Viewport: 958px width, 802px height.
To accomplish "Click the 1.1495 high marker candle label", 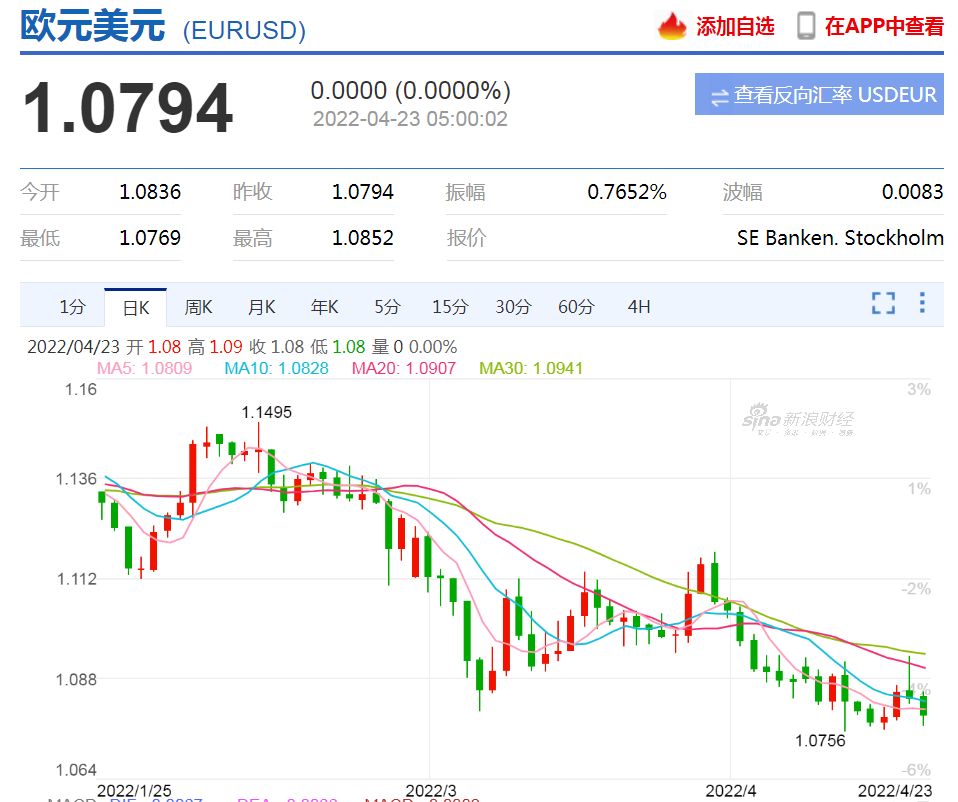I will click(266, 412).
